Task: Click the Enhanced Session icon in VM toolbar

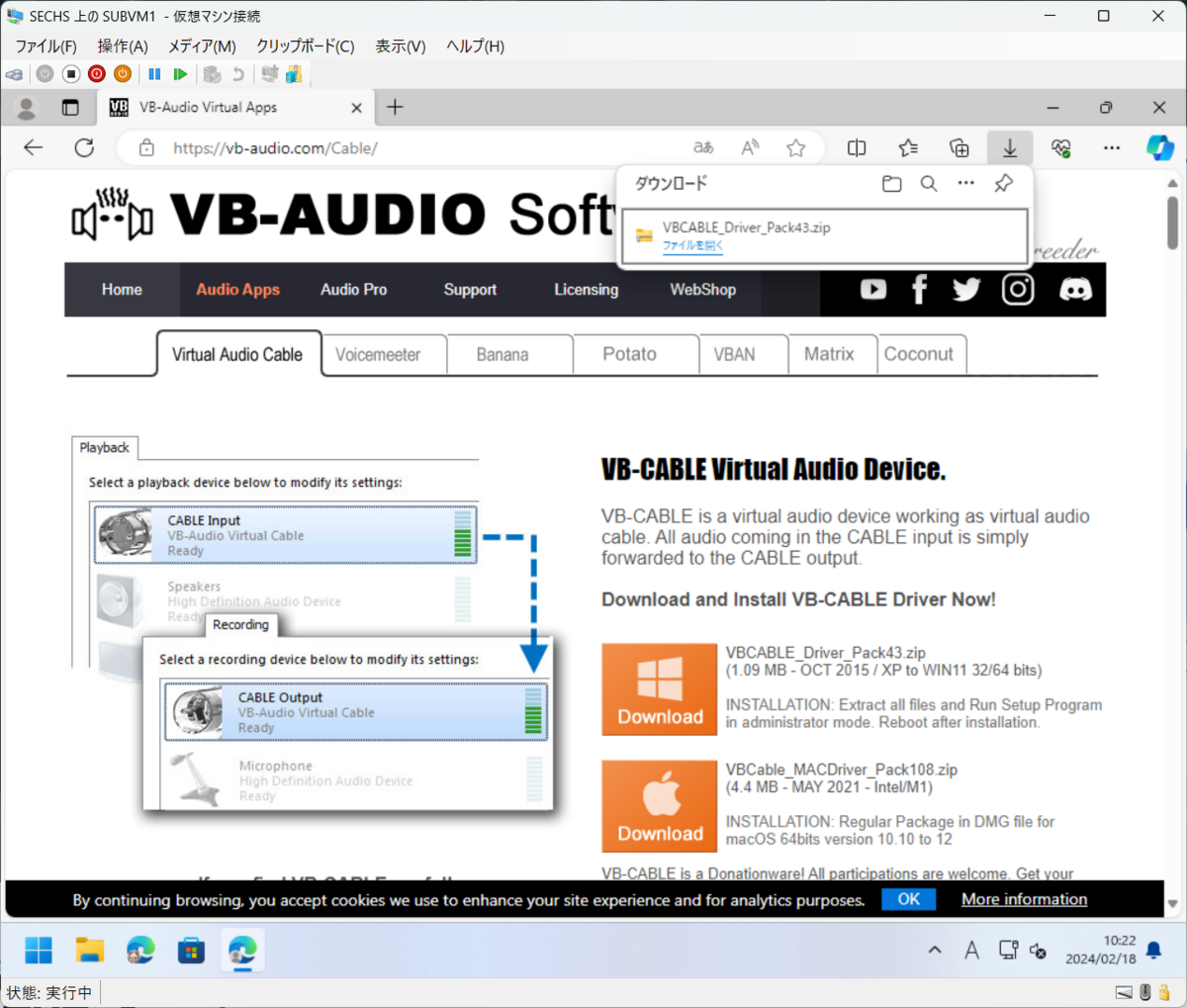Action: (269, 74)
